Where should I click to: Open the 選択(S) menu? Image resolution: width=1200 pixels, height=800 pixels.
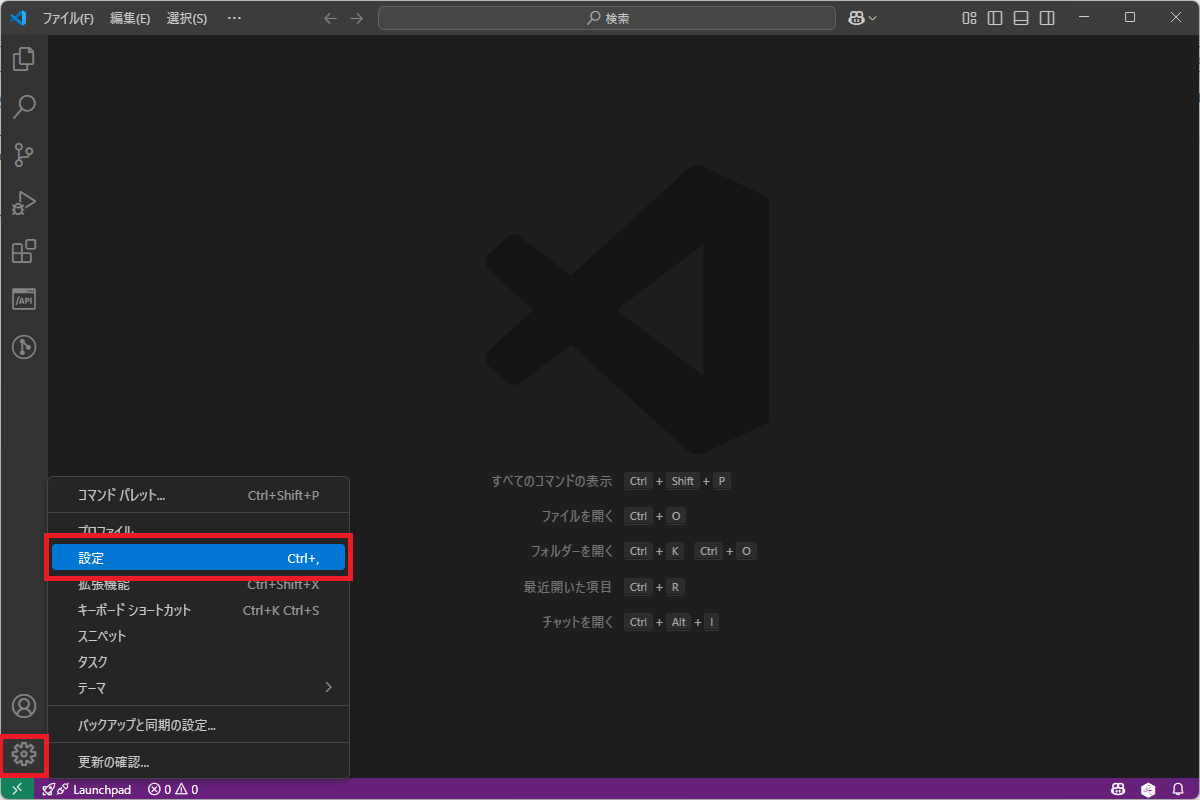(187, 18)
